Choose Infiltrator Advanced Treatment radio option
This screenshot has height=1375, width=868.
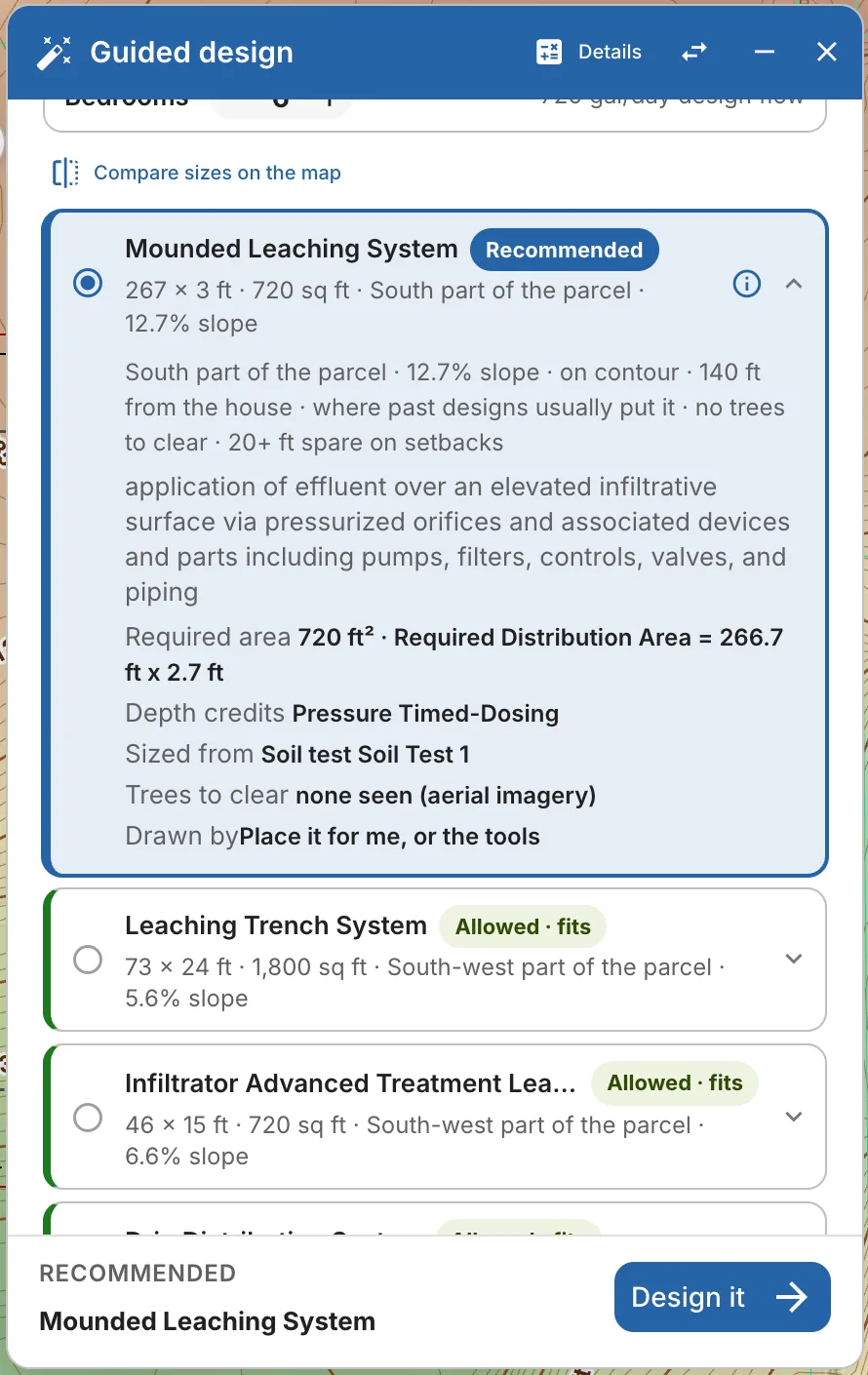88,1118
